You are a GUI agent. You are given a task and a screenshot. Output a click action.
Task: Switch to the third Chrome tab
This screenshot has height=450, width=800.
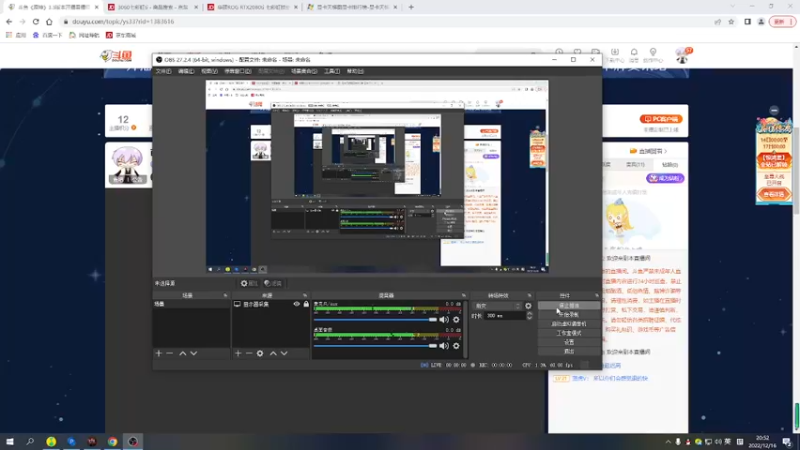[253, 7]
